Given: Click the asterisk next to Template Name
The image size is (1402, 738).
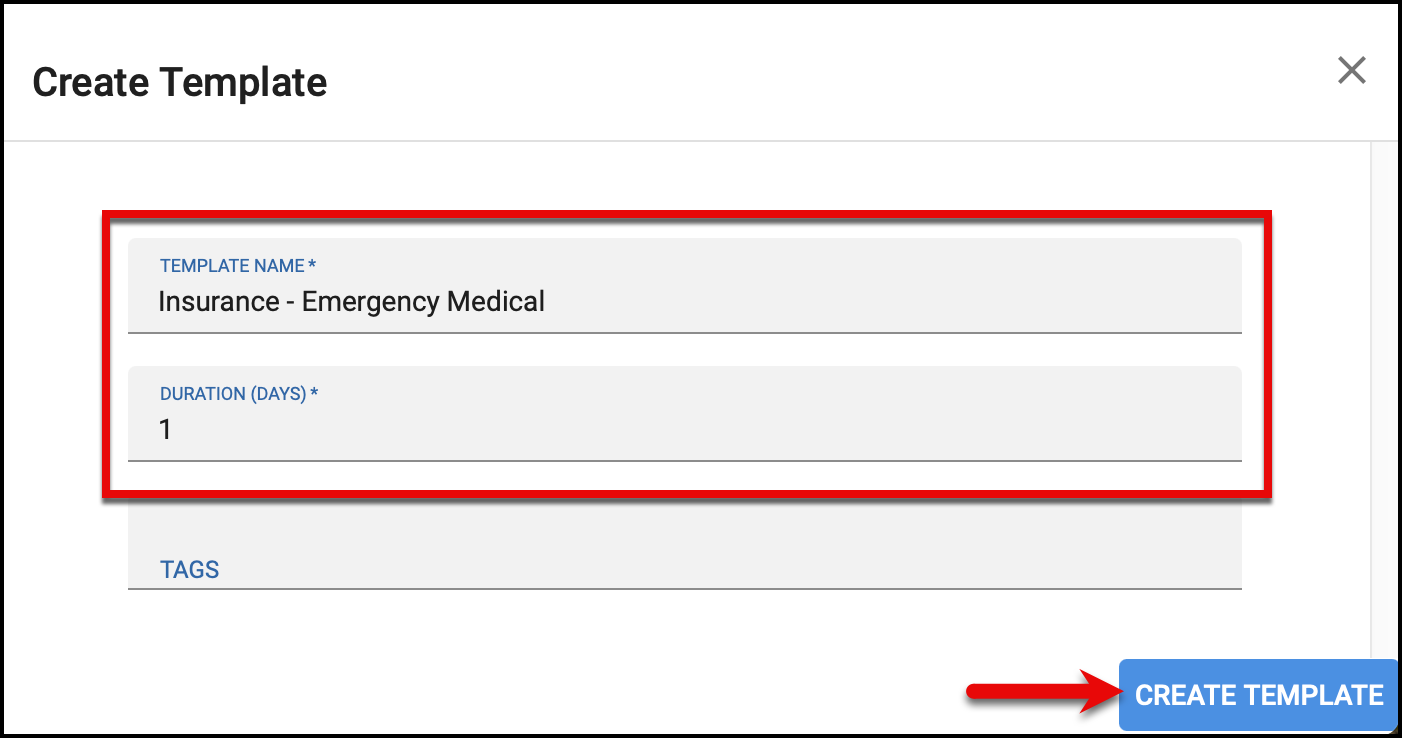Looking at the screenshot, I should [312, 264].
